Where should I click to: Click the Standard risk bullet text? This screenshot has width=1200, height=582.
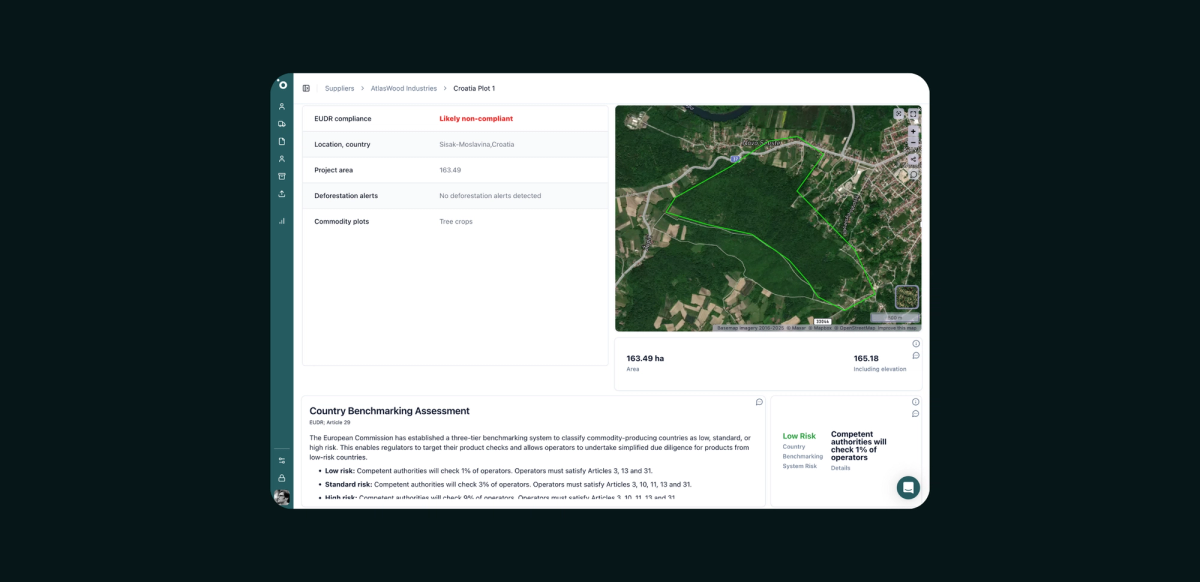(508, 484)
